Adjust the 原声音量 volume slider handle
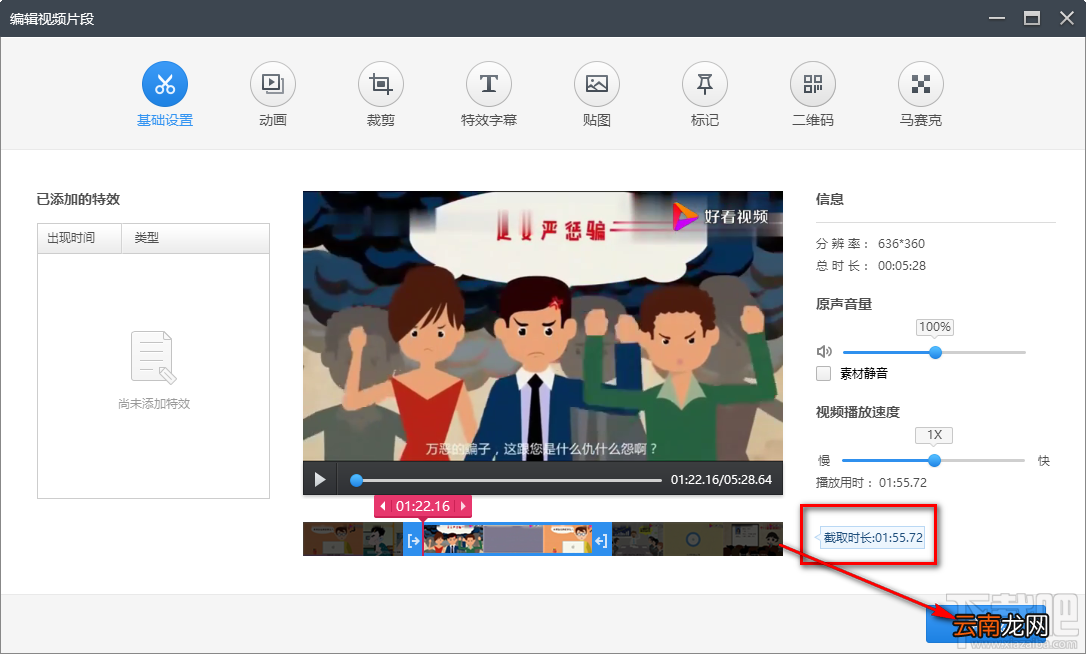Image resolution: width=1086 pixels, height=654 pixels. pos(935,353)
